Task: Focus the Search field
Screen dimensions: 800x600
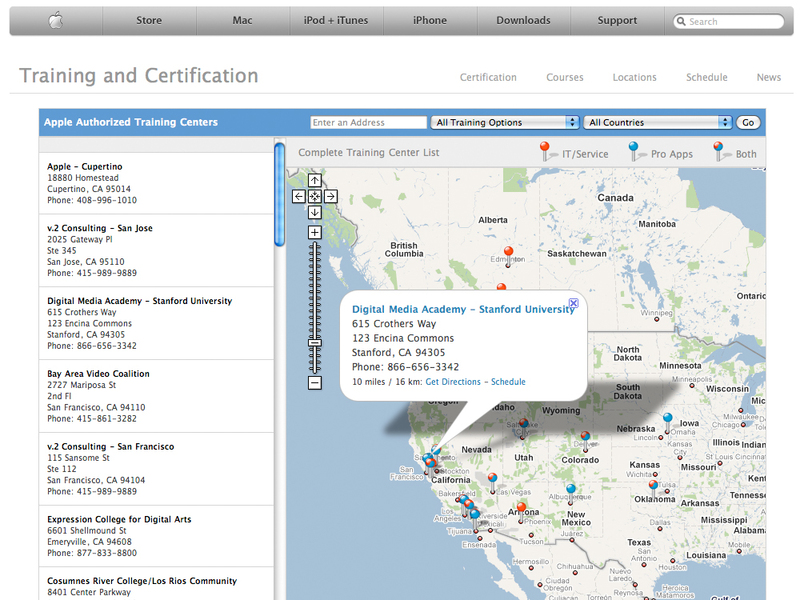Action: [729, 21]
